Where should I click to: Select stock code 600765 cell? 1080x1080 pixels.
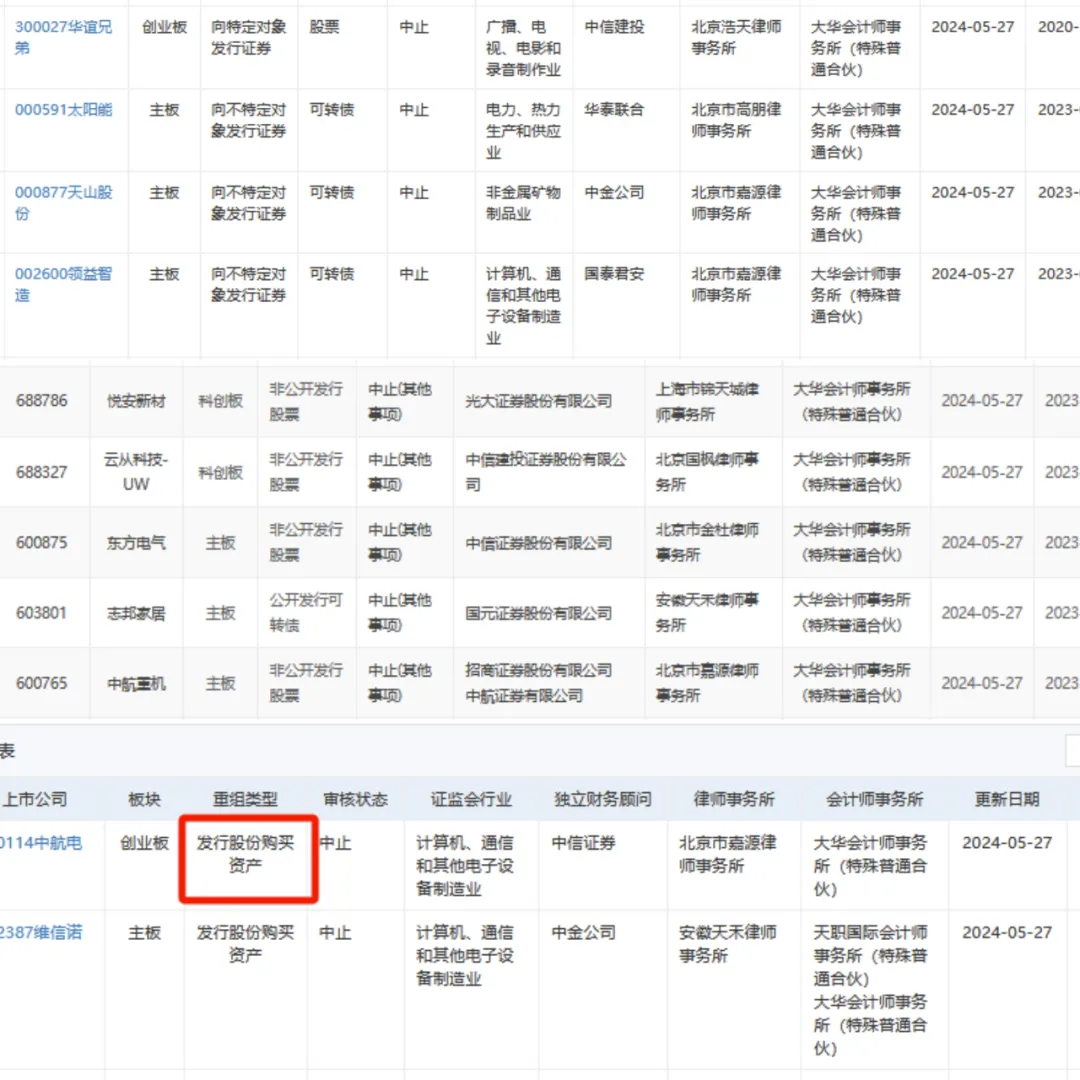point(42,683)
